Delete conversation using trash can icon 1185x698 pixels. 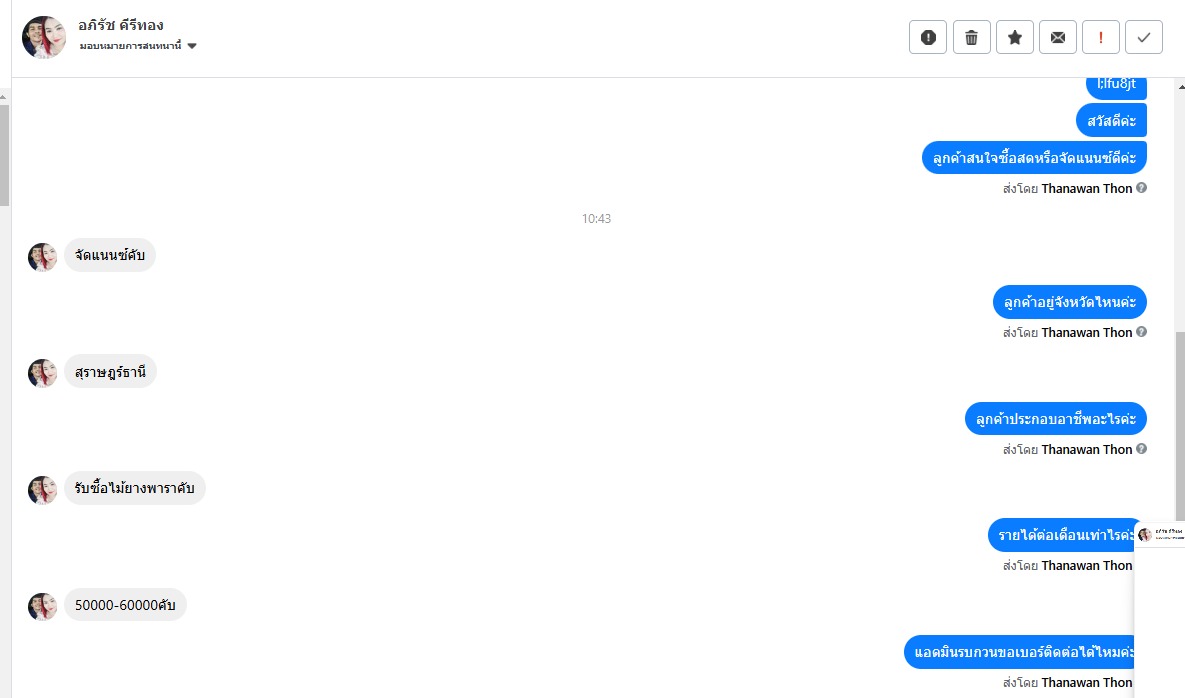[x=971, y=37]
